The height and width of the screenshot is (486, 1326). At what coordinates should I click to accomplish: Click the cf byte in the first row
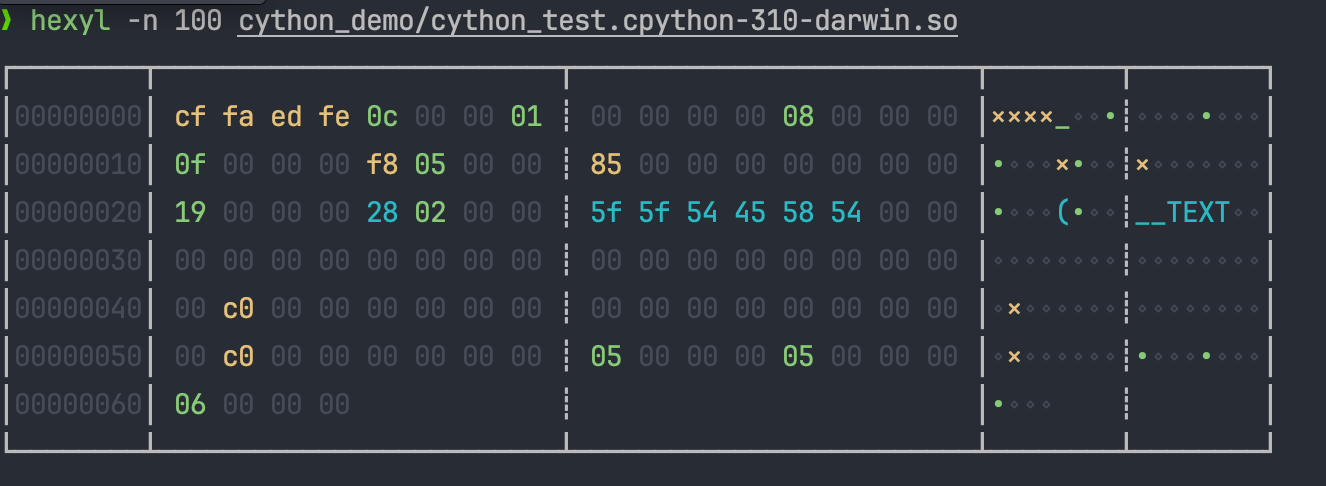(x=190, y=117)
